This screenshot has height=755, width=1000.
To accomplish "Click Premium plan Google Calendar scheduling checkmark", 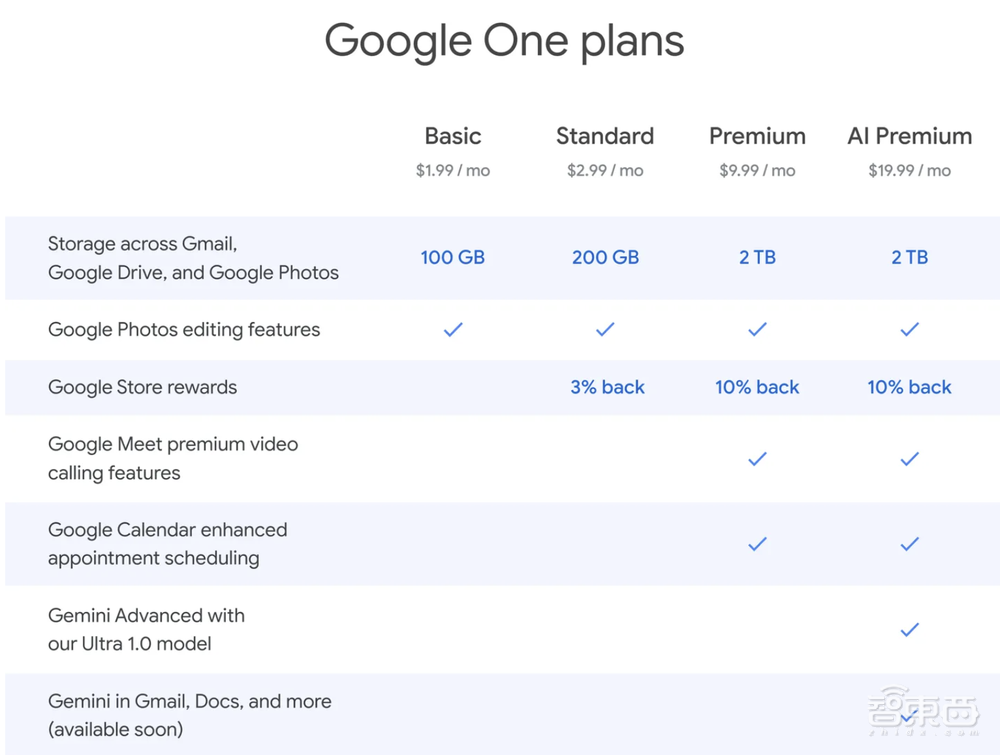I will click(757, 544).
